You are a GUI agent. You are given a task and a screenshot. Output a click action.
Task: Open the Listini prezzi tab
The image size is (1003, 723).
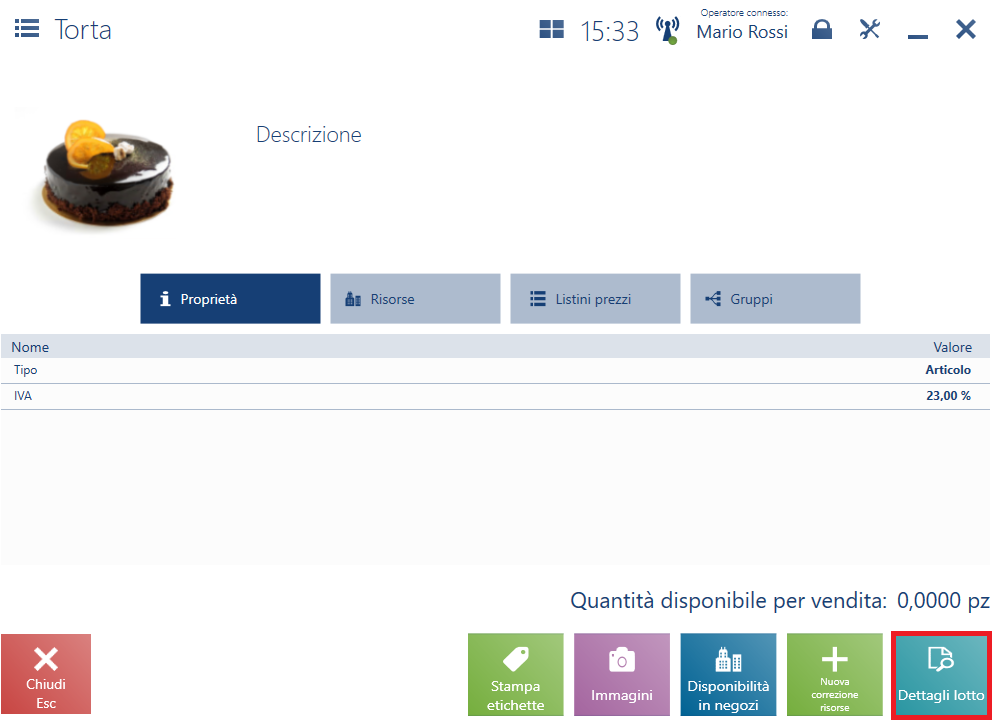(x=595, y=299)
